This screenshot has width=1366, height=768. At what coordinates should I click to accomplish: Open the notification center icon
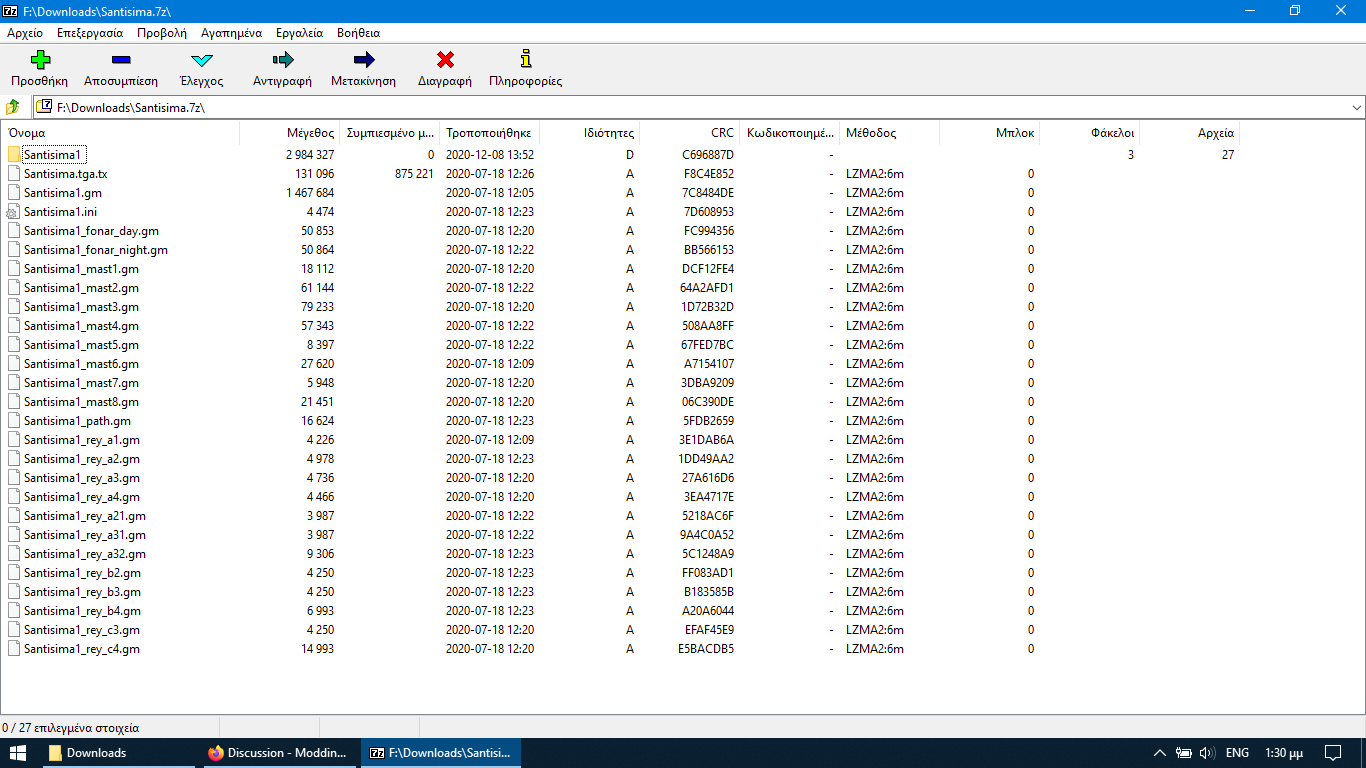[1333, 753]
